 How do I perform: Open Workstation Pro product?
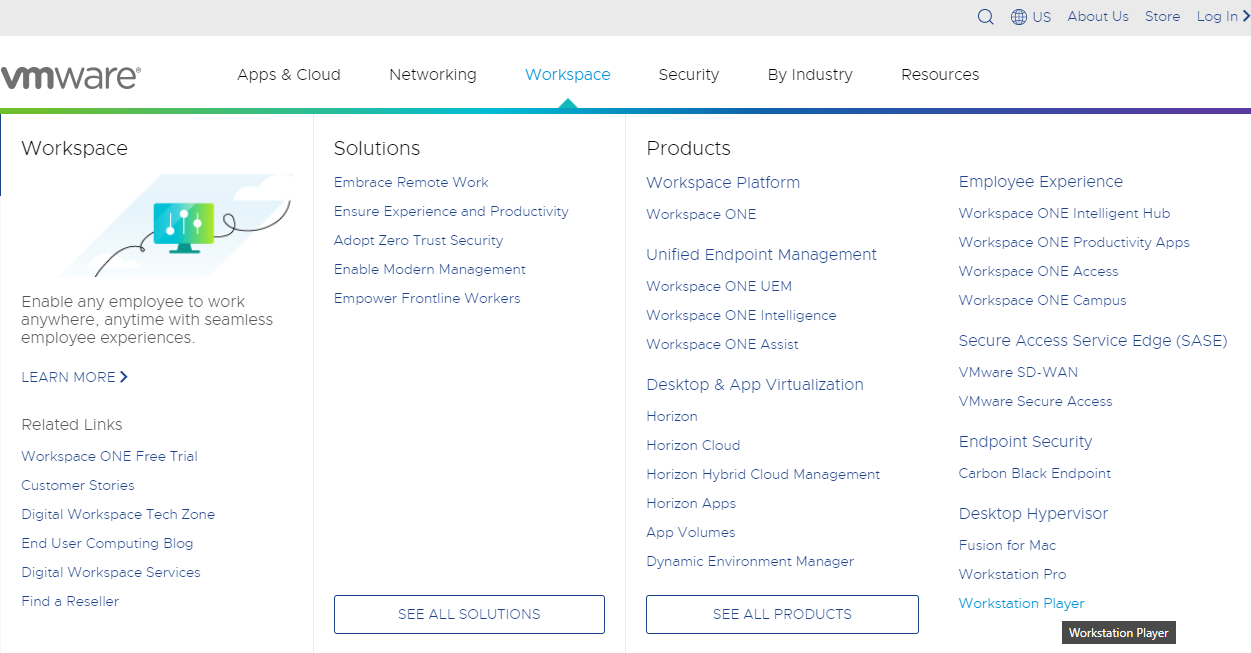coord(1012,574)
